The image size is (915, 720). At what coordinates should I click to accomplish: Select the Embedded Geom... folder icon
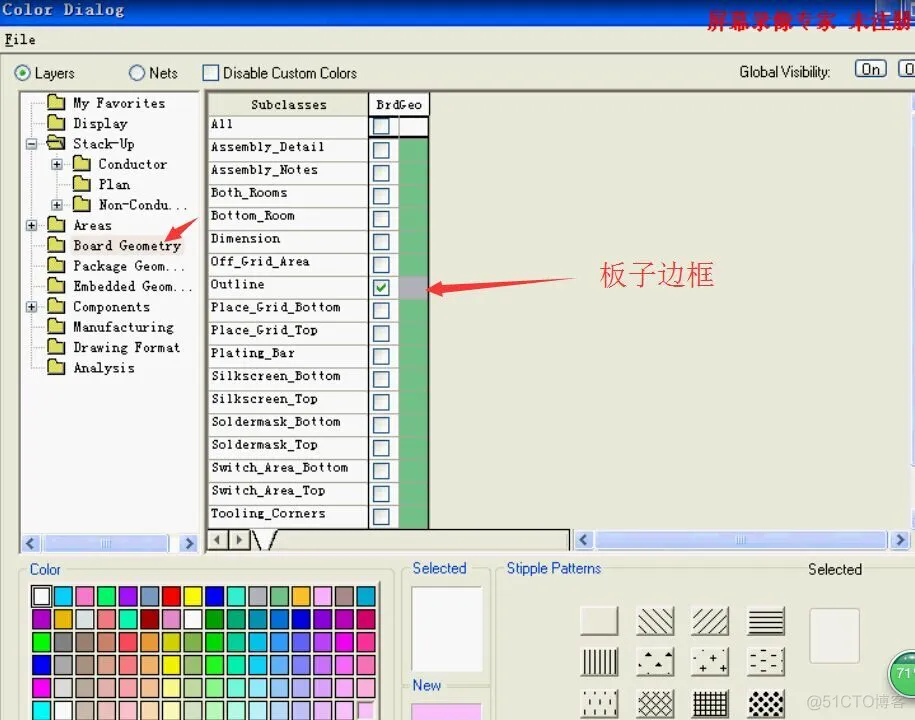click(x=57, y=286)
